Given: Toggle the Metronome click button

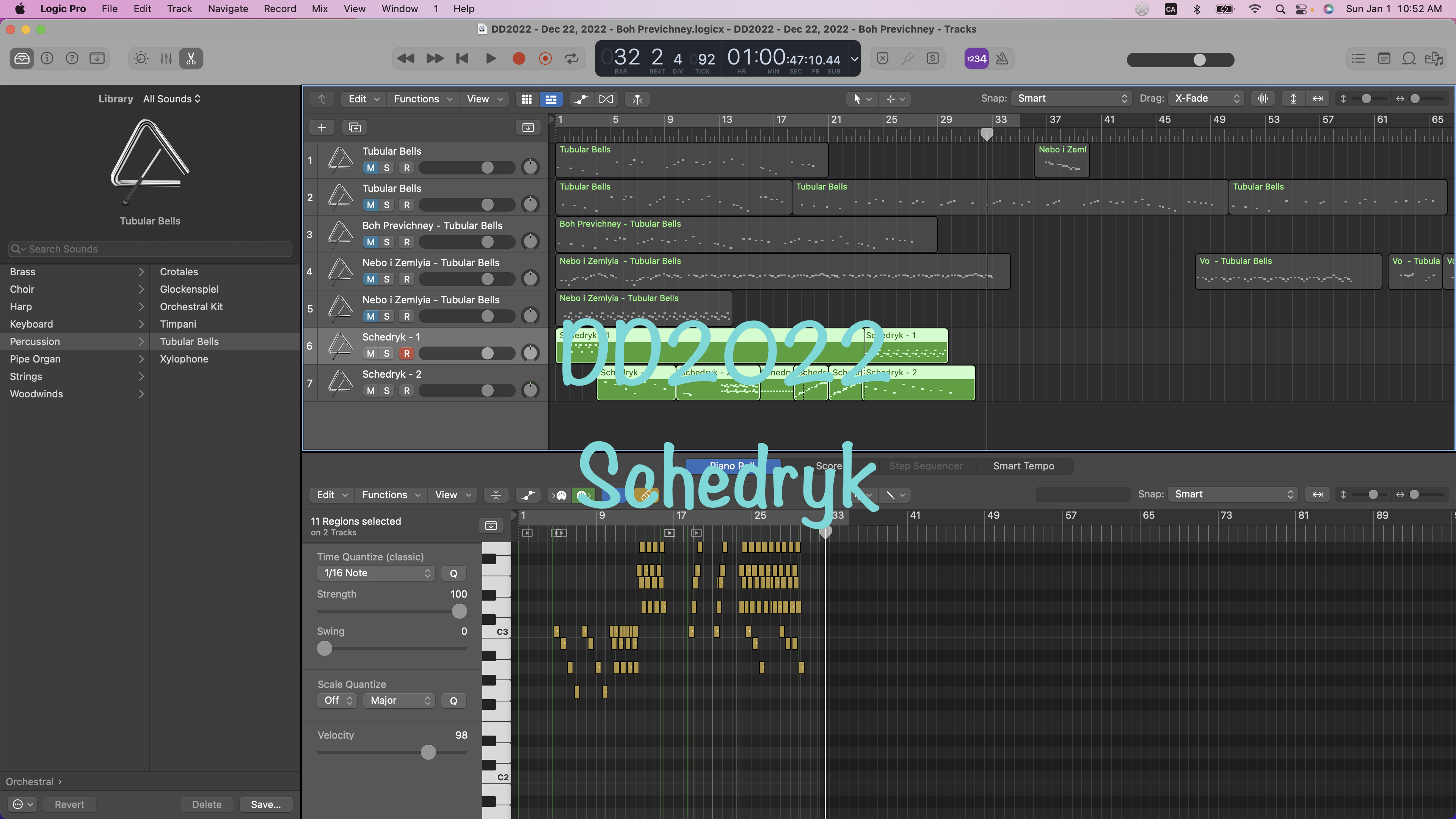Looking at the screenshot, I should pyautogui.click(x=1002, y=58).
